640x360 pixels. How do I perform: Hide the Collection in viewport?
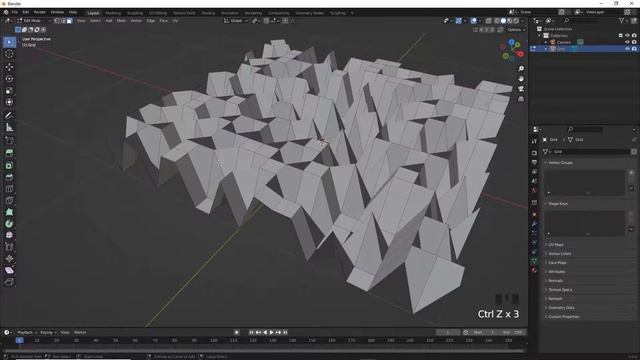[x=627, y=36]
